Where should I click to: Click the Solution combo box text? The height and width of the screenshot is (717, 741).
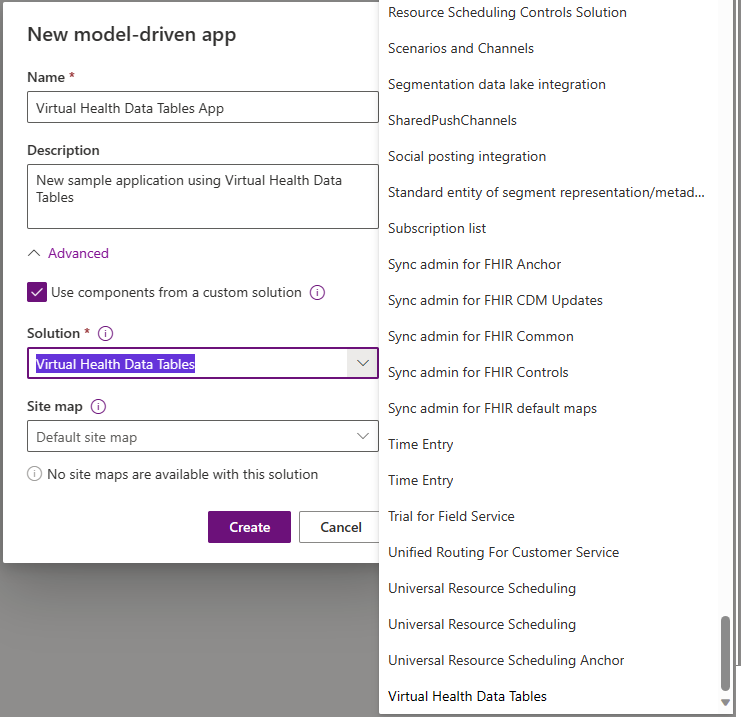115,364
